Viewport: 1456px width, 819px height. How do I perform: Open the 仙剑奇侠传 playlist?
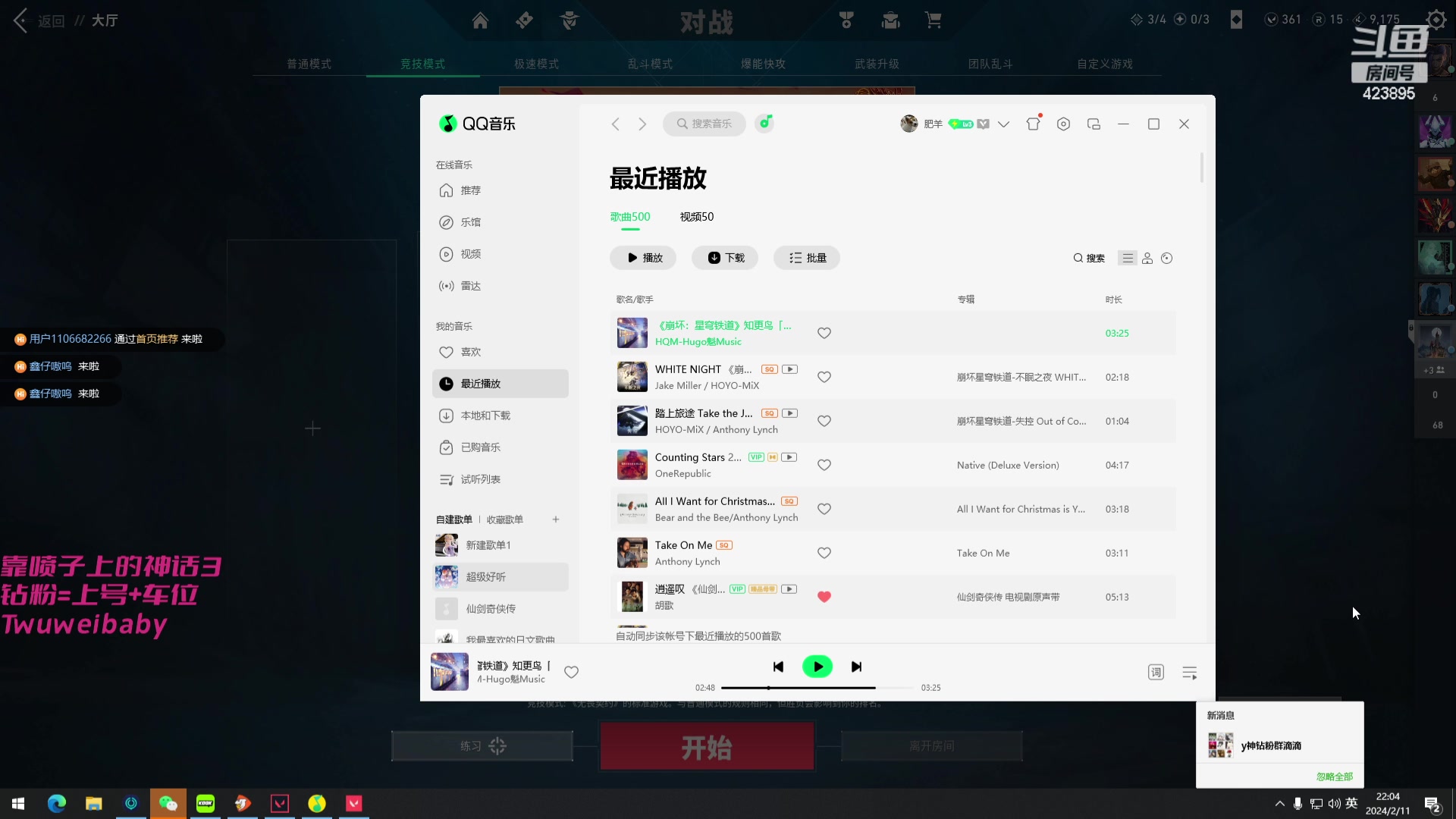tap(500, 609)
